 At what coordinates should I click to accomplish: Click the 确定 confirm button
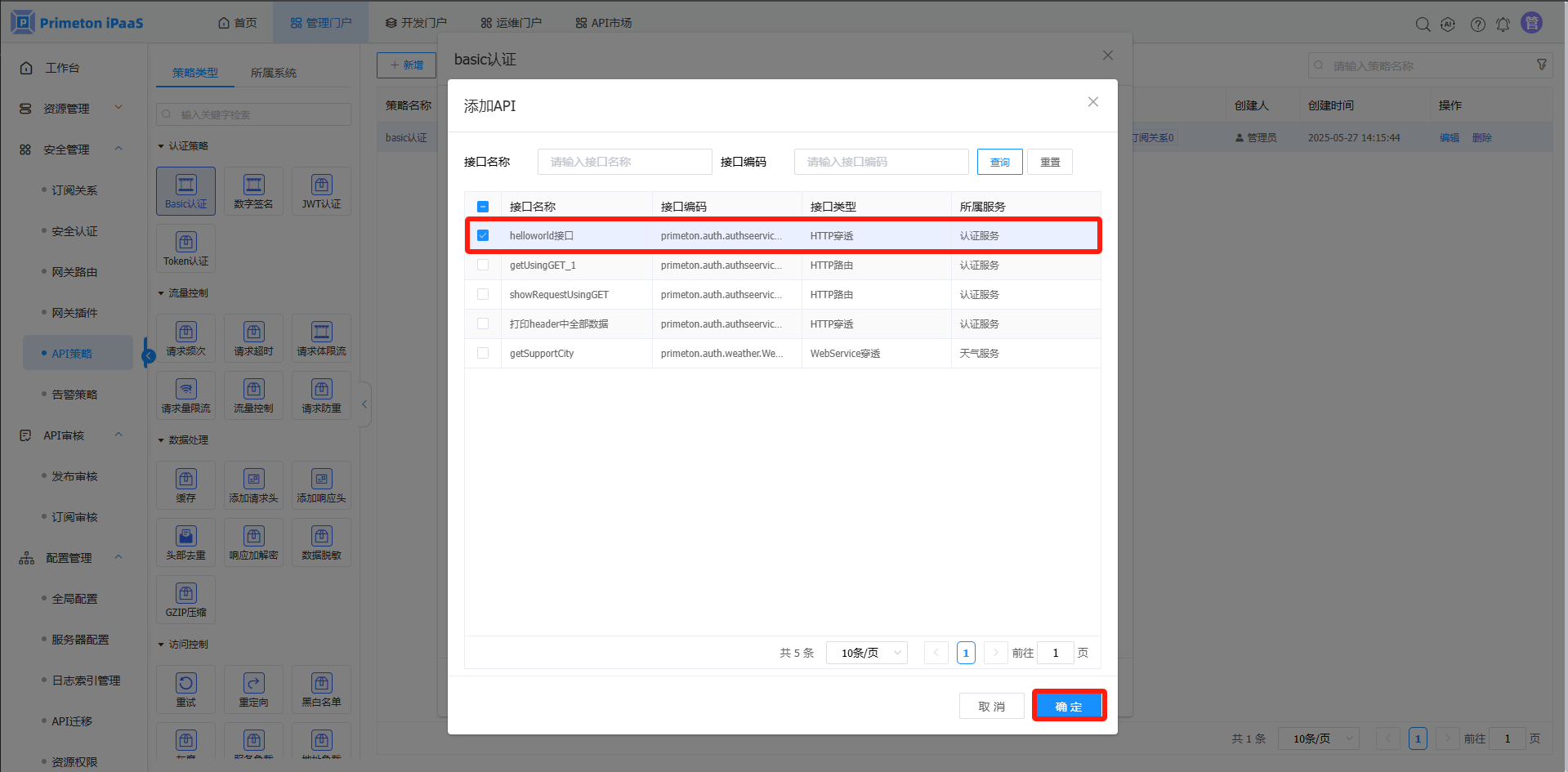pyautogui.click(x=1068, y=706)
